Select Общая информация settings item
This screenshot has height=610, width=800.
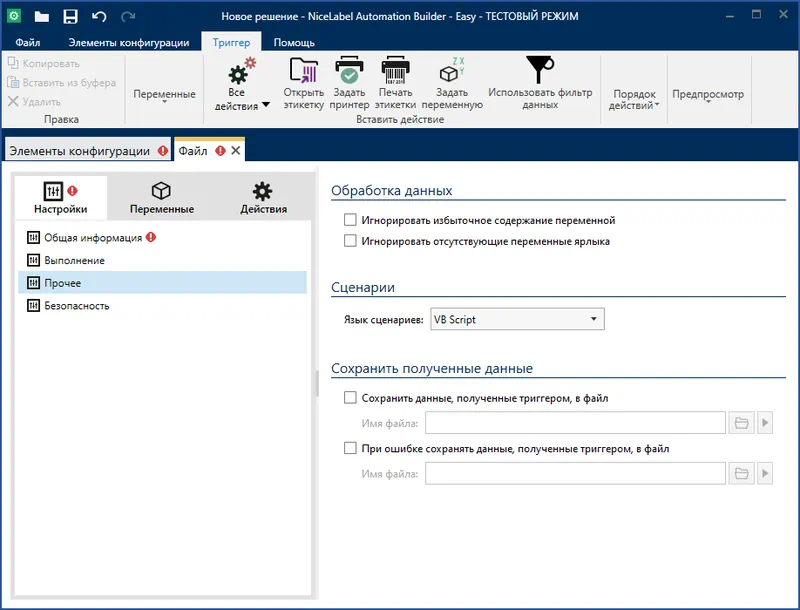pos(162,237)
